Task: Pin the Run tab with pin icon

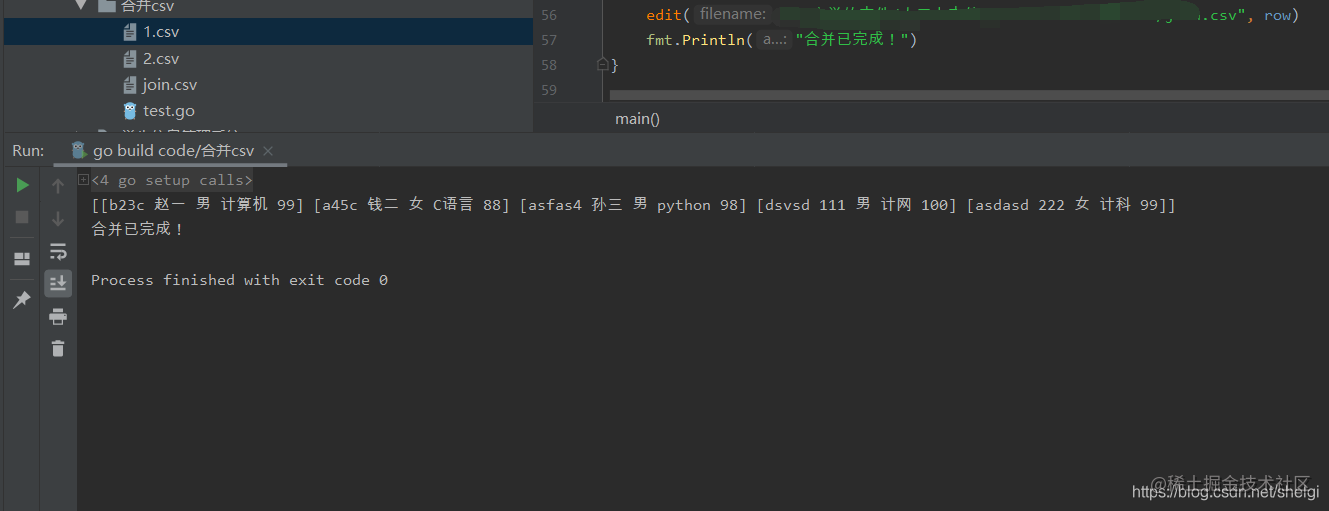Action: (x=22, y=300)
